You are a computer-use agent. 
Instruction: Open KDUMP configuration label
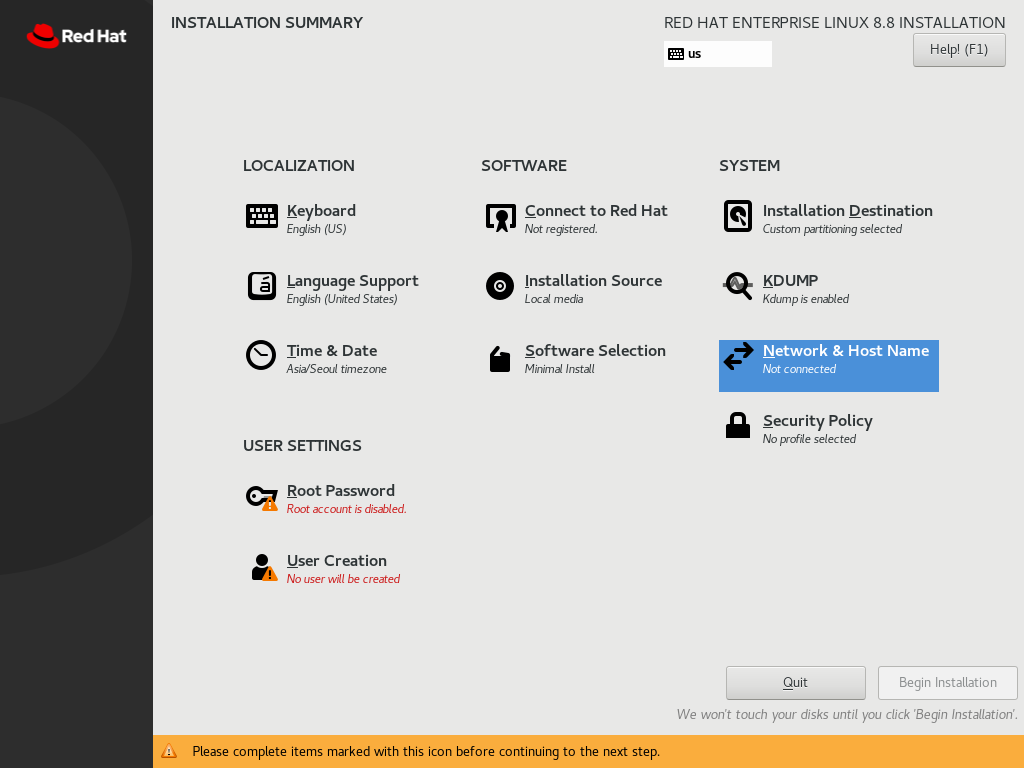click(x=790, y=280)
